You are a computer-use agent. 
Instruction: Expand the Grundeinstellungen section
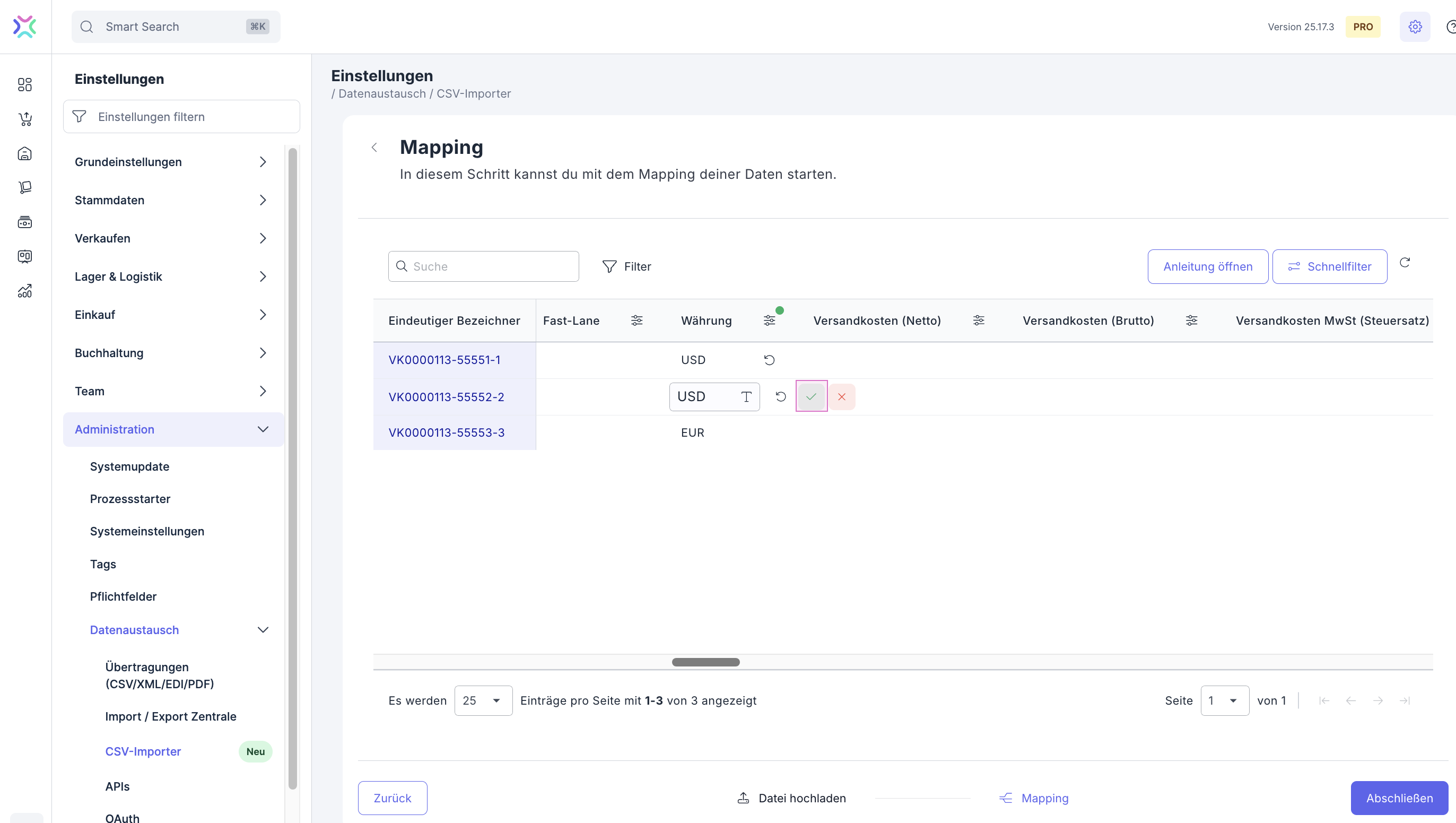[x=262, y=162]
